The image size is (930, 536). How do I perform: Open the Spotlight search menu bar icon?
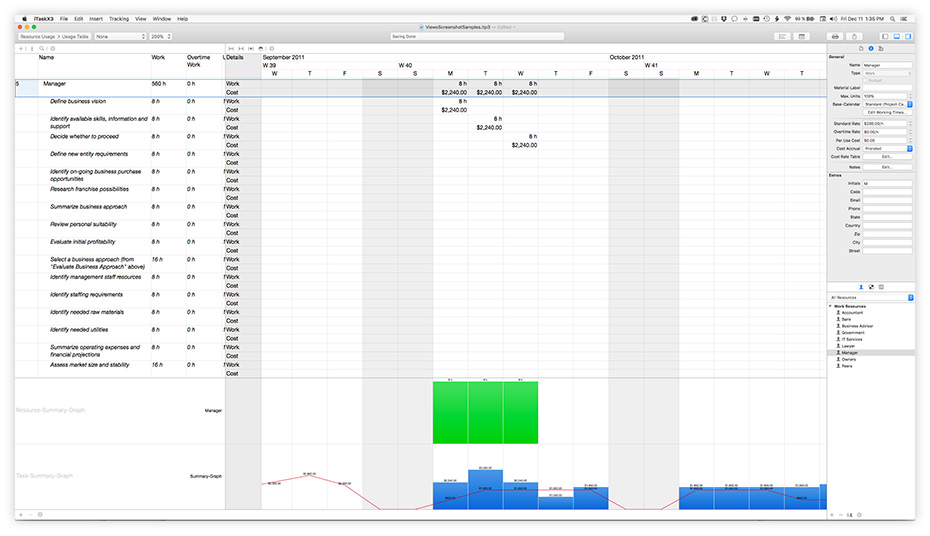coord(893,19)
